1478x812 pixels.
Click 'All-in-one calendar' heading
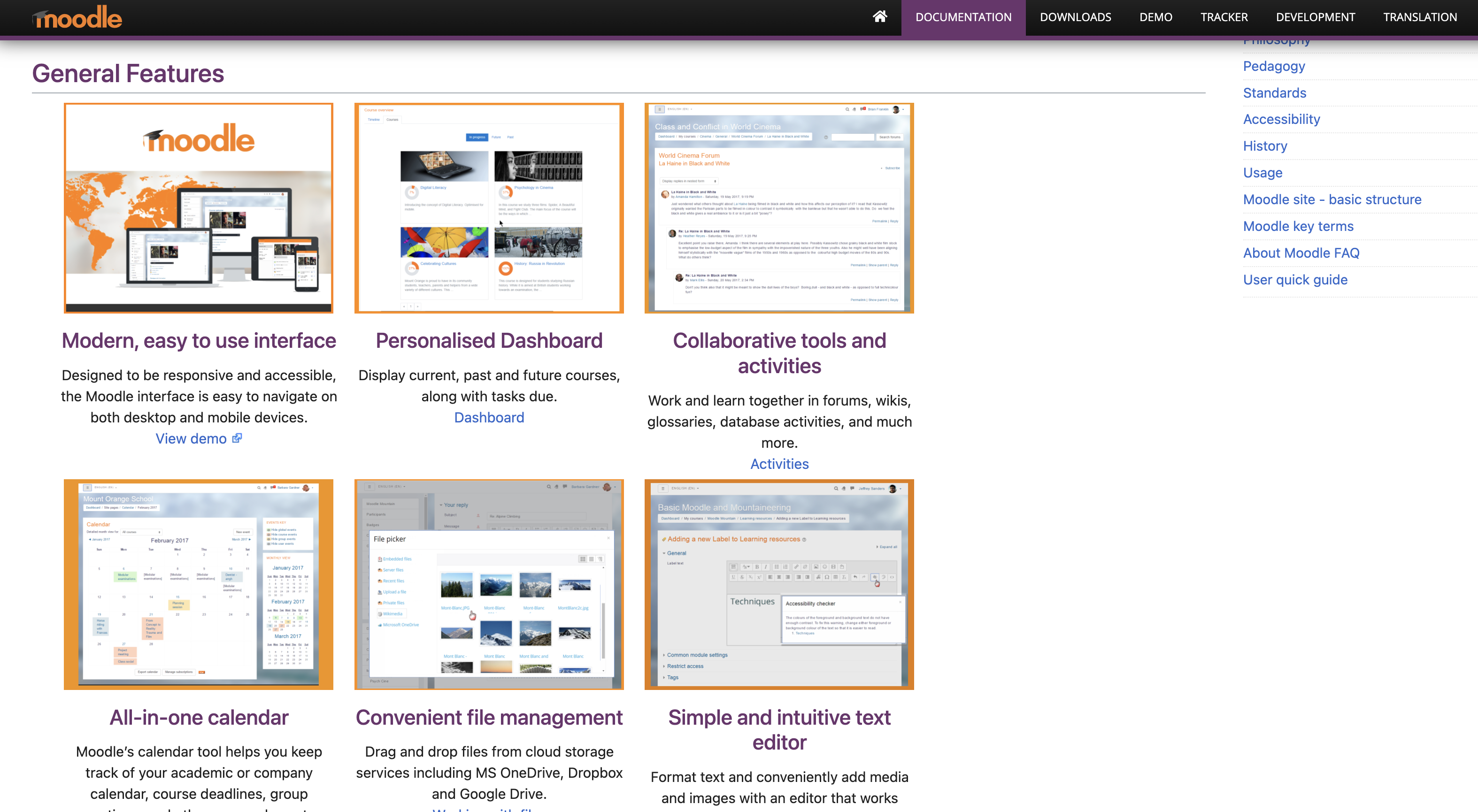(x=199, y=717)
